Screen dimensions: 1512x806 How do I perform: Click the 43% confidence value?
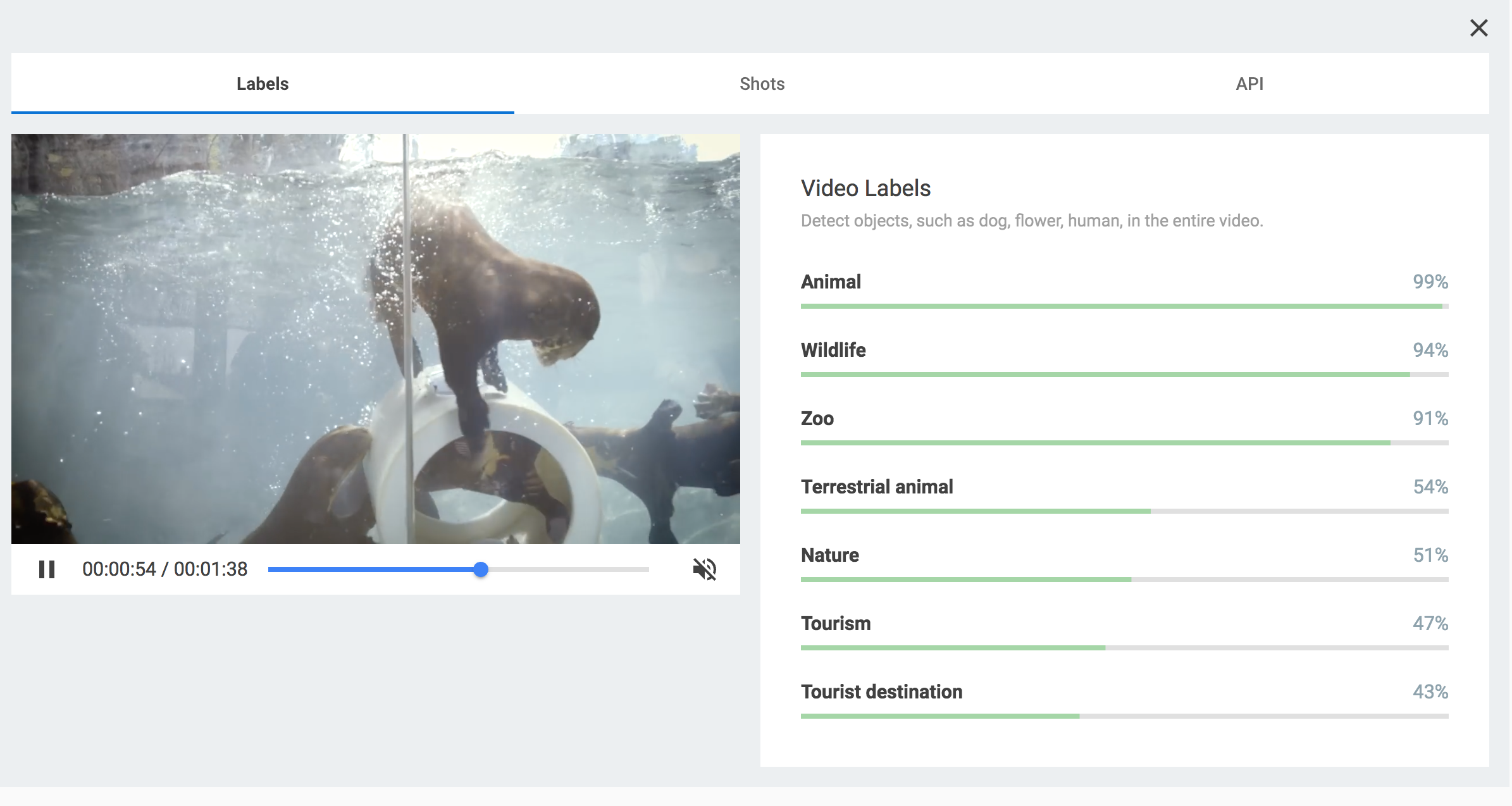click(1430, 691)
